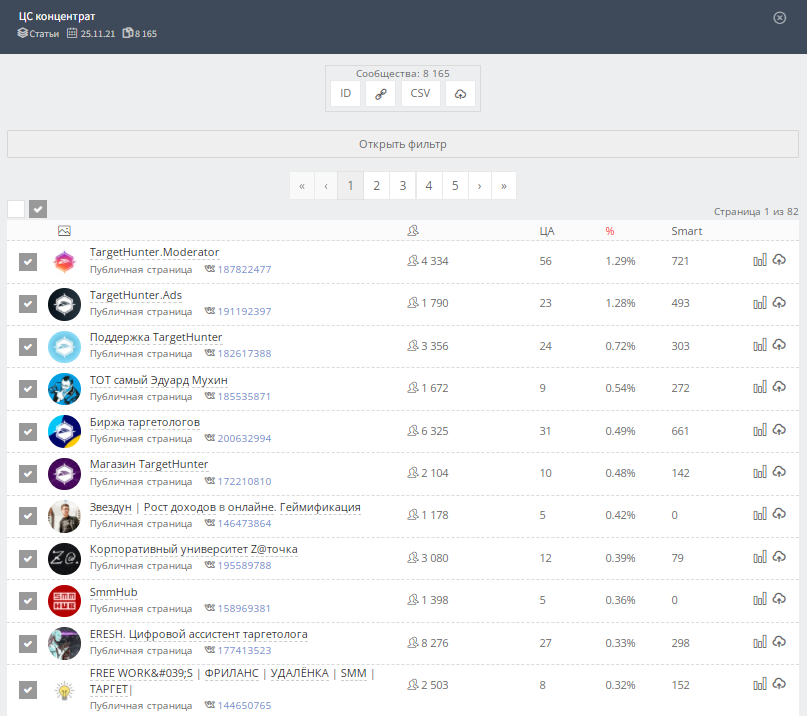Go to previous page with ‹ button
Screen dimensions: 807x716
coord(326,186)
